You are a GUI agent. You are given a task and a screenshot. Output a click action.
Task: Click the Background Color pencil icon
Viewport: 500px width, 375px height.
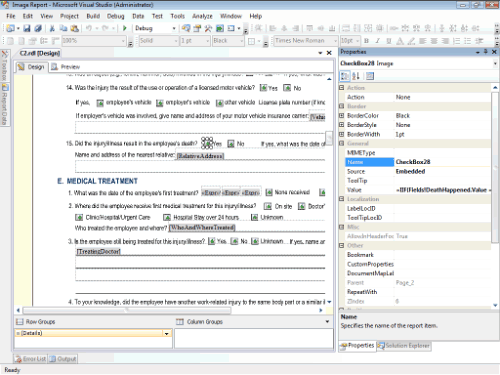click(x=411, y=41)
